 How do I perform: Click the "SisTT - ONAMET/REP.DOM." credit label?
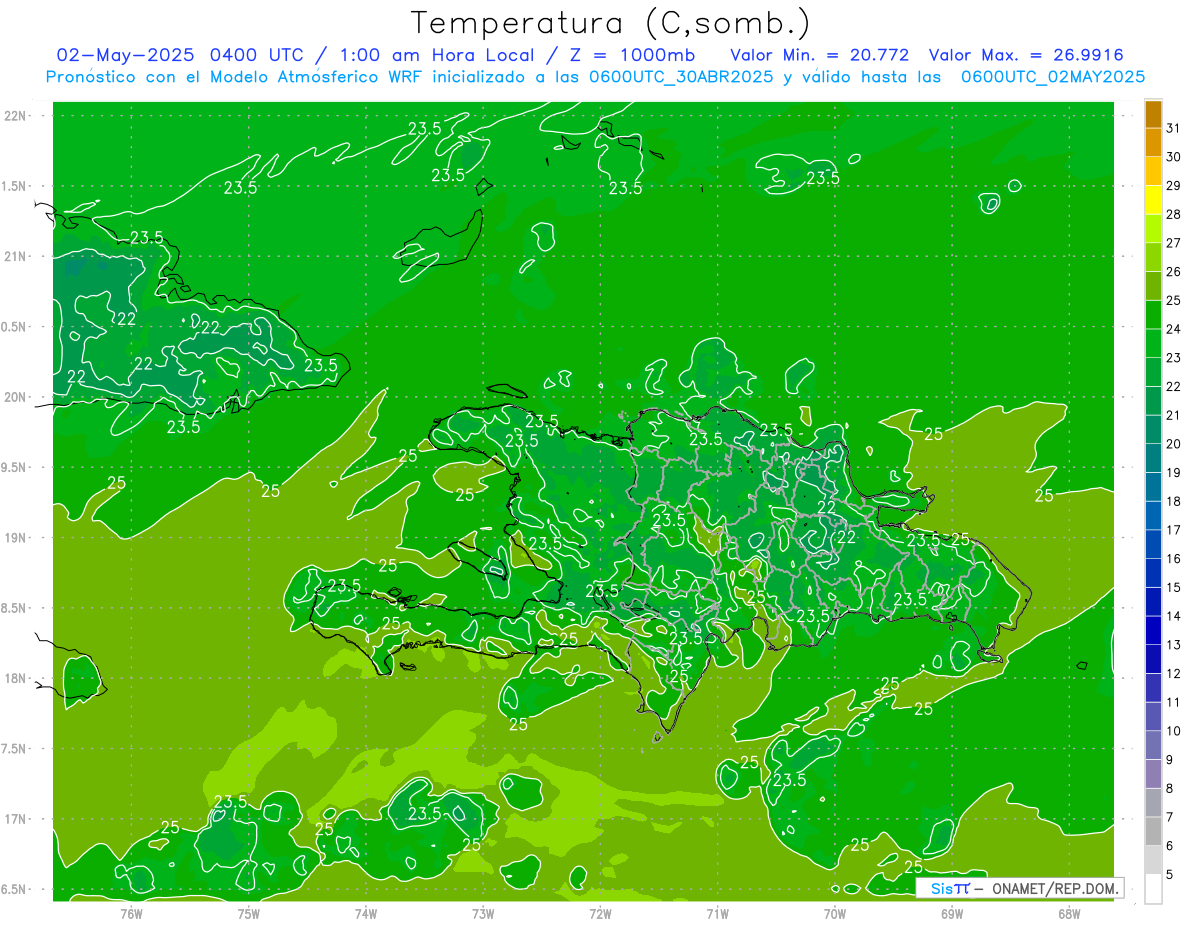1020,888
